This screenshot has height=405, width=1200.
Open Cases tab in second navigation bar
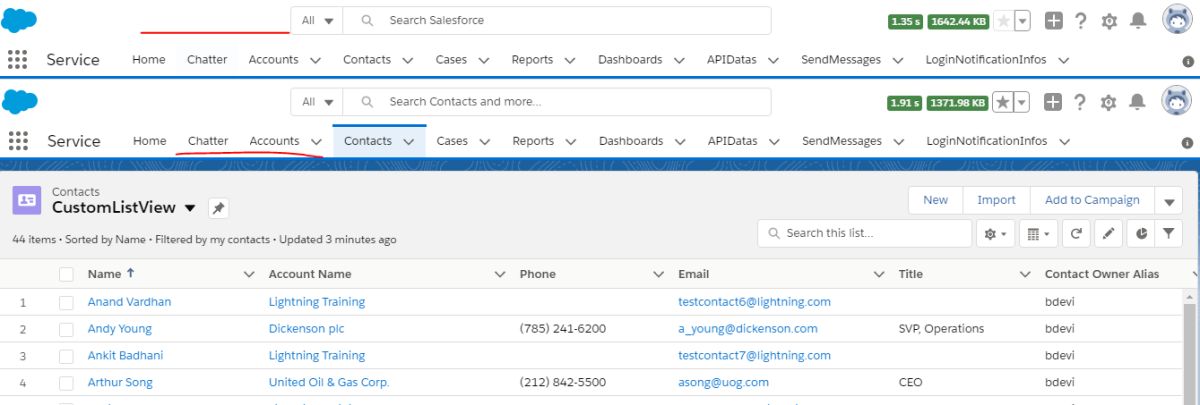452,141
